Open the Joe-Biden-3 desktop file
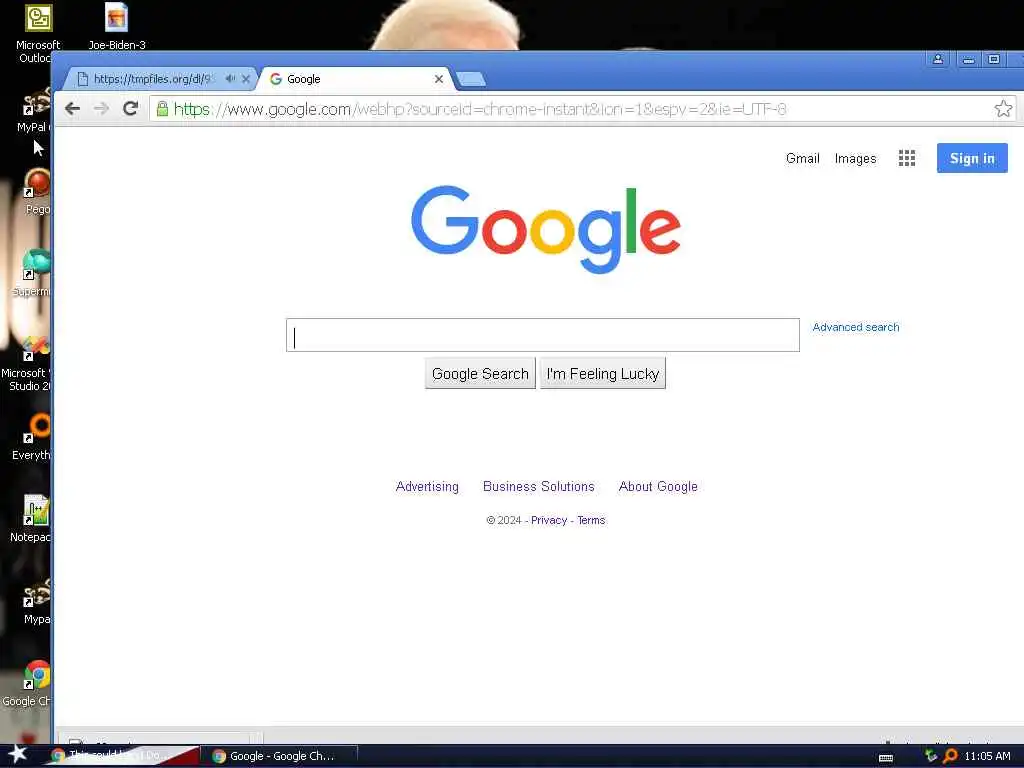Image resolution: width=1024 pixels, height=768 pixels. [116, 26]
